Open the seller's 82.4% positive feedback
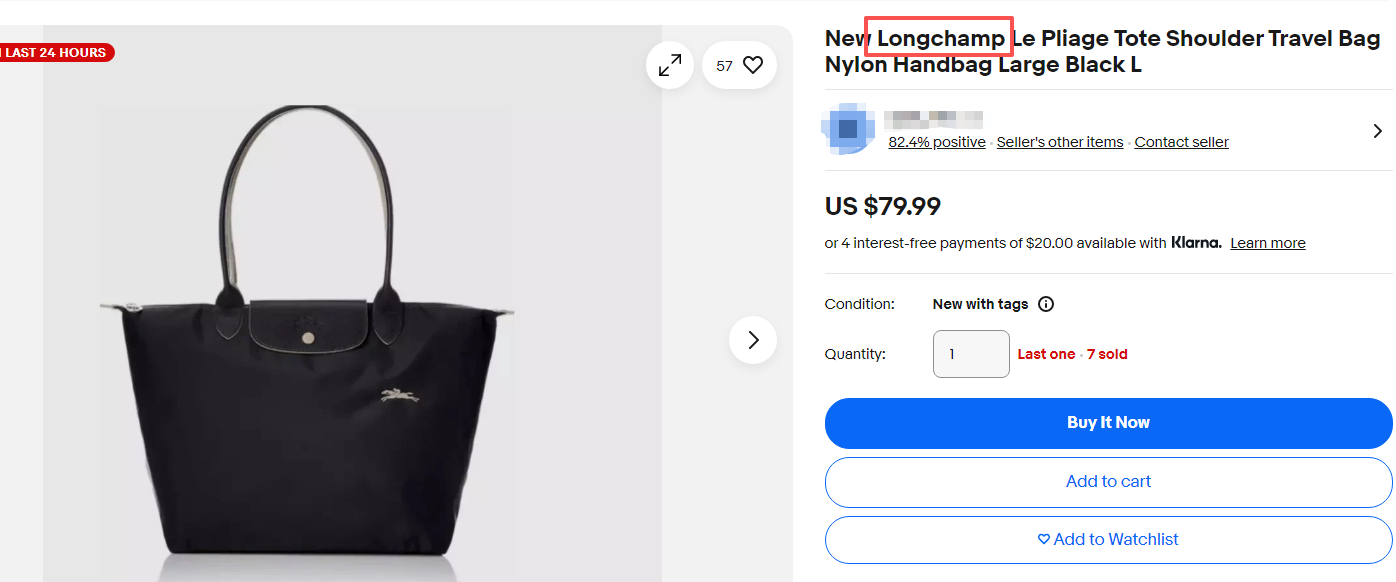The width and height of the screenshot is (1396, 582). point(936,141)
